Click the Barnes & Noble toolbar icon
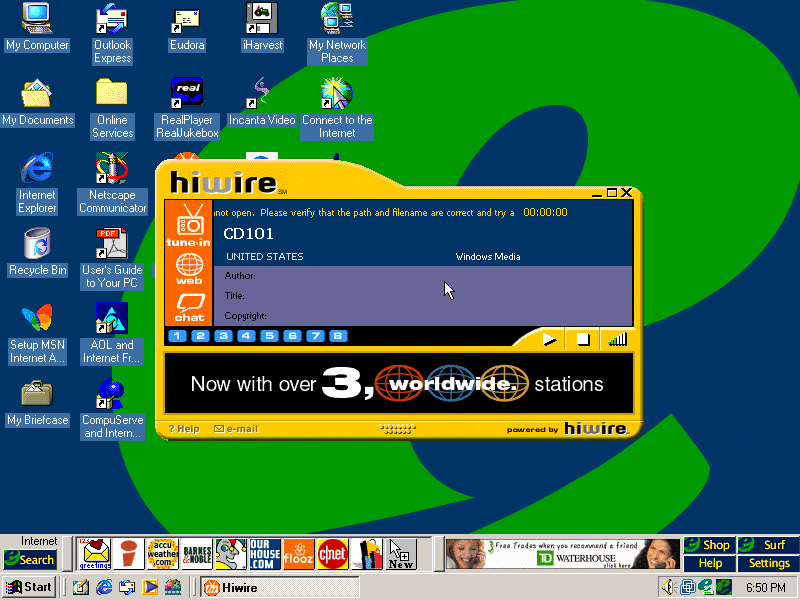Image resolution: width=800 pixels, height=600 pixels. click(196, 553)
